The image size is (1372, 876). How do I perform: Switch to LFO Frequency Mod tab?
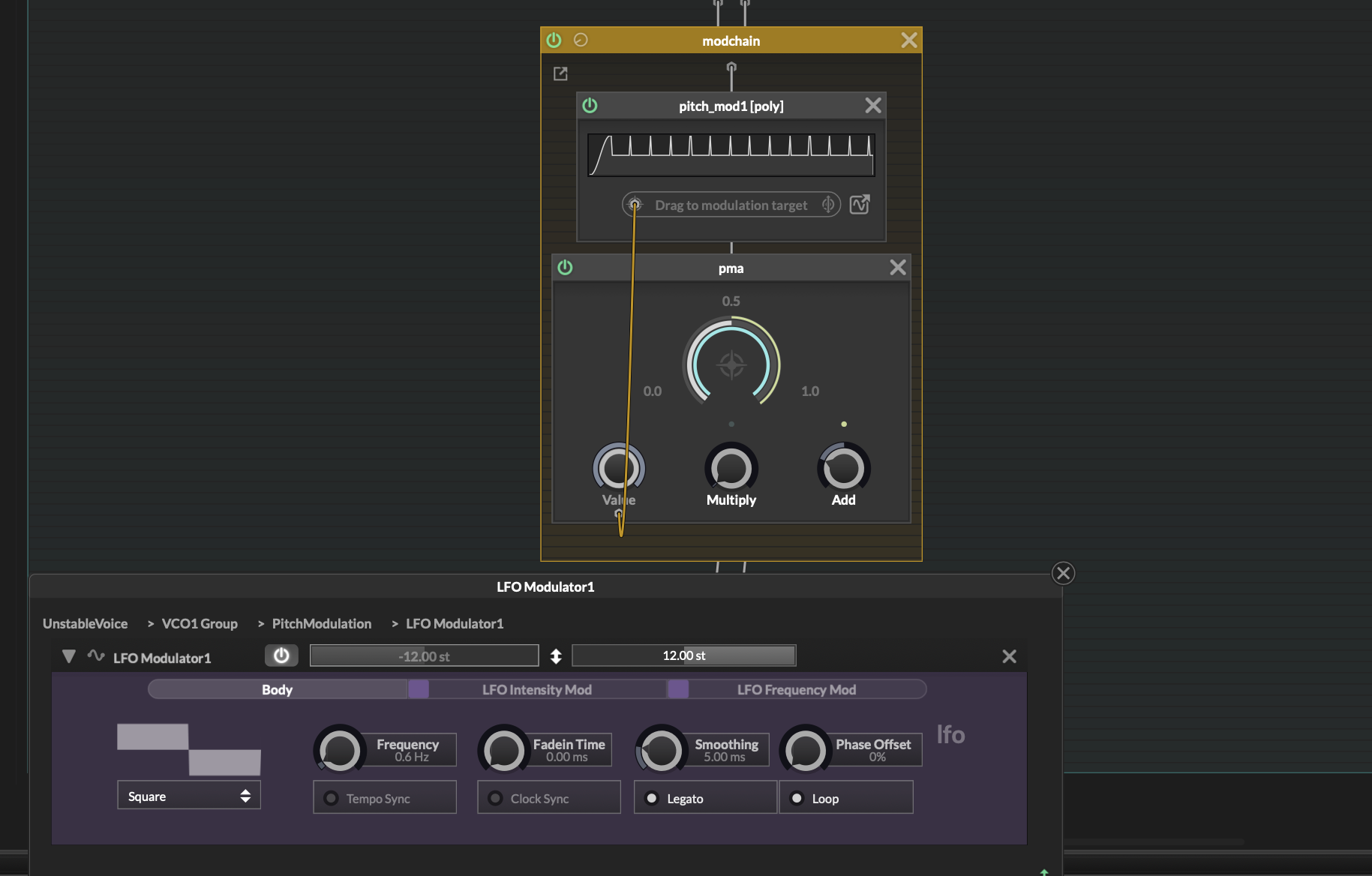[797, 690]
